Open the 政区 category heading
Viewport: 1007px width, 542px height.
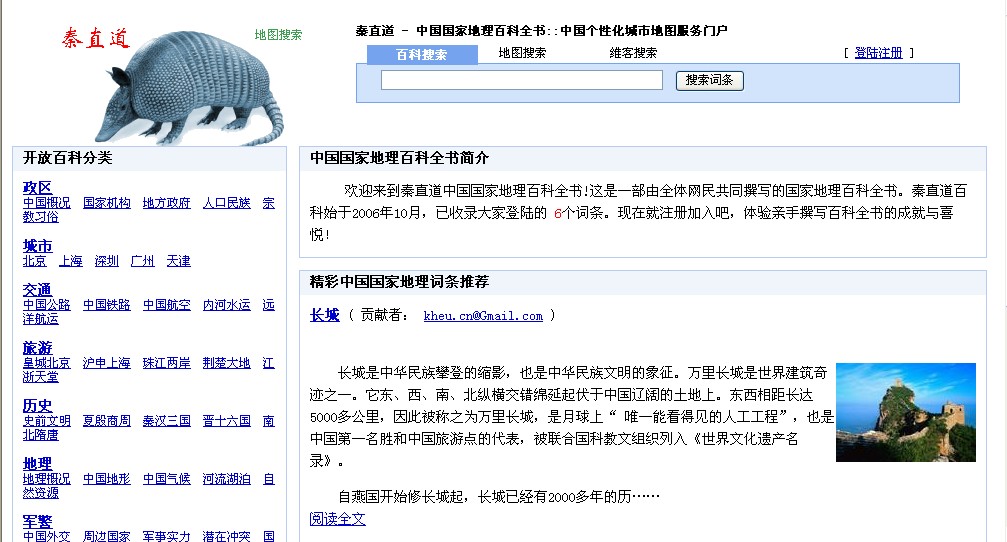pyautogui.click(x=37, y=188)
